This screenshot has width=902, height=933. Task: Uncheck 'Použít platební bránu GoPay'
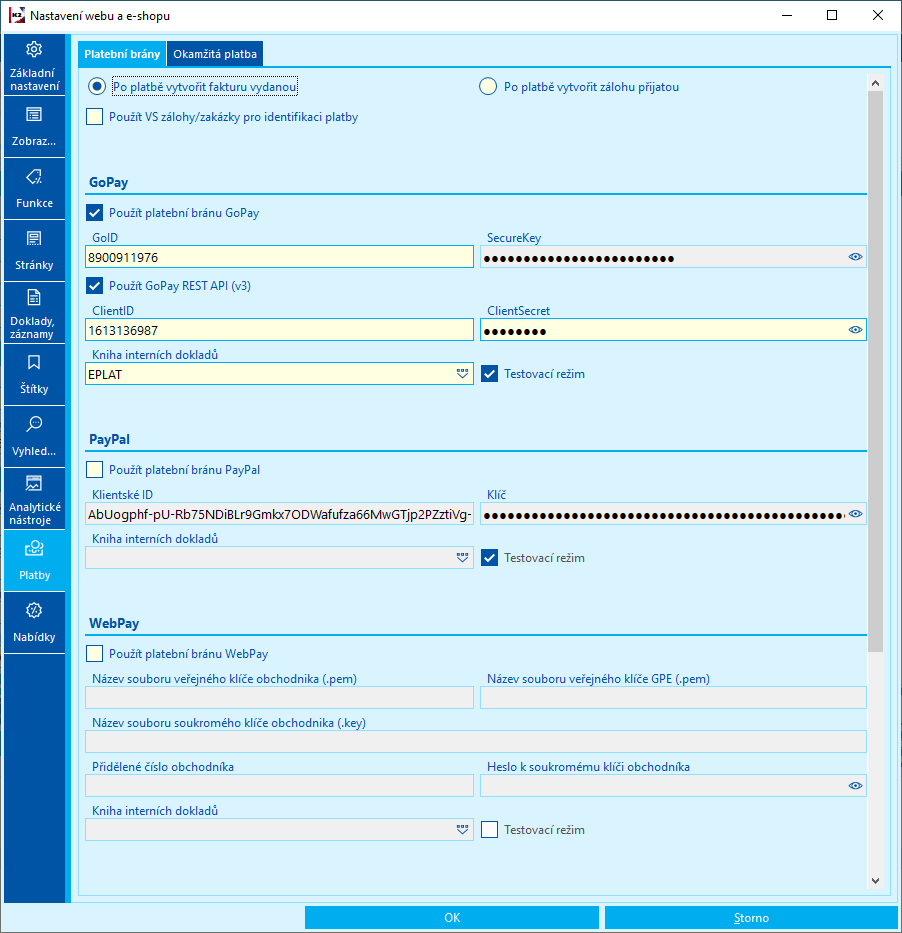pos(95,212)
